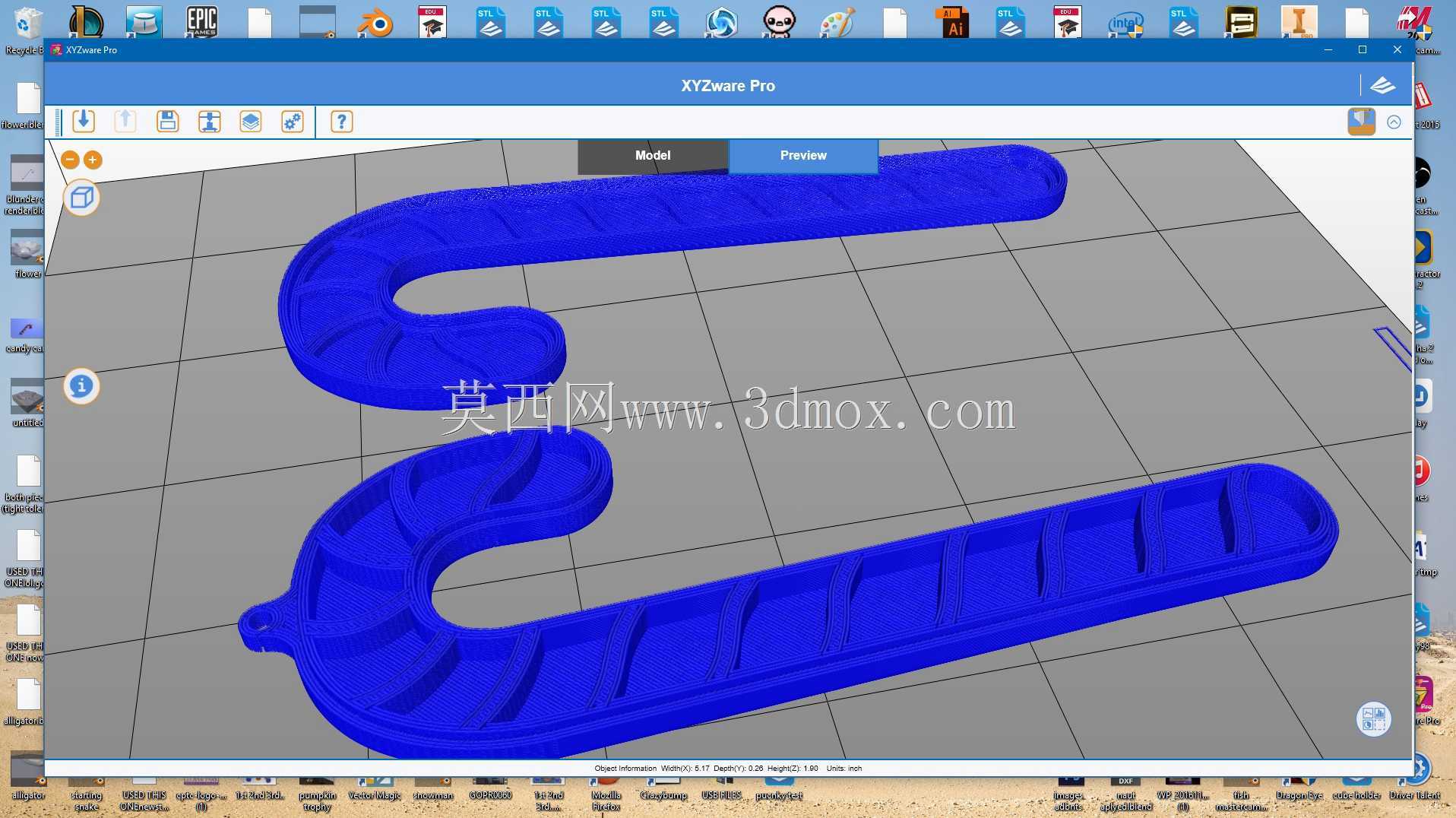
Task: Click the toolbar drag handle grip
Action: [58, 122]
